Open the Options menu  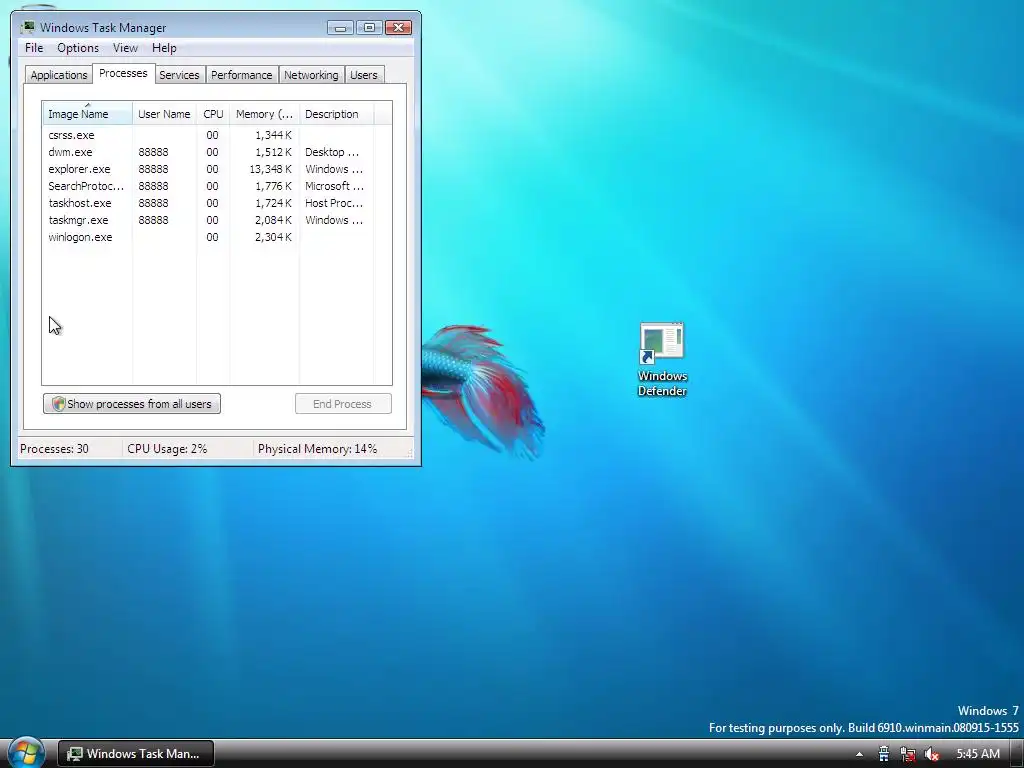78,48
